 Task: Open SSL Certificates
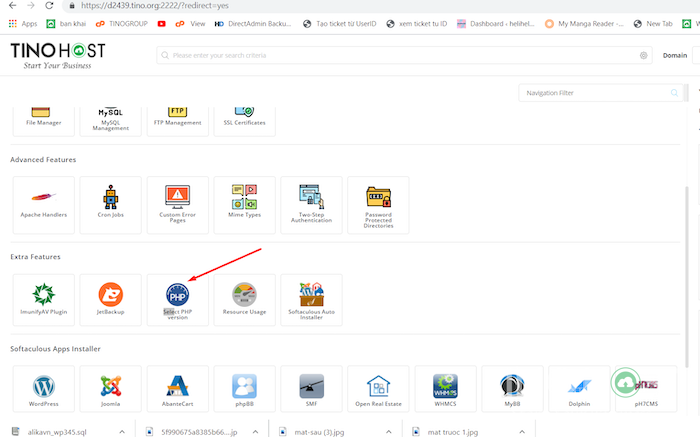245,121
